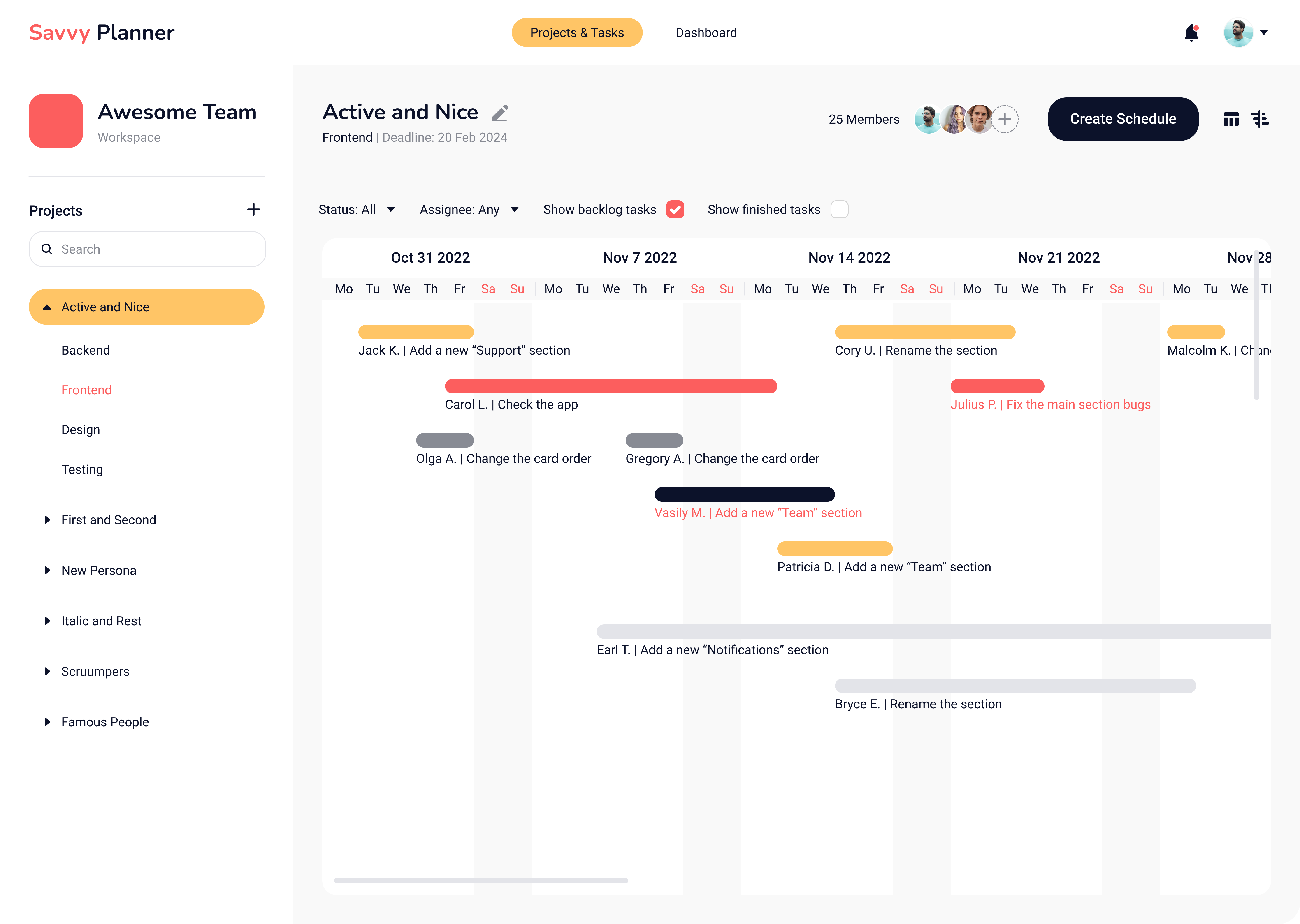Click the horizontal timeline scrollbar
Viewport: 1300px width, 924px height.
tap(481, 880)
